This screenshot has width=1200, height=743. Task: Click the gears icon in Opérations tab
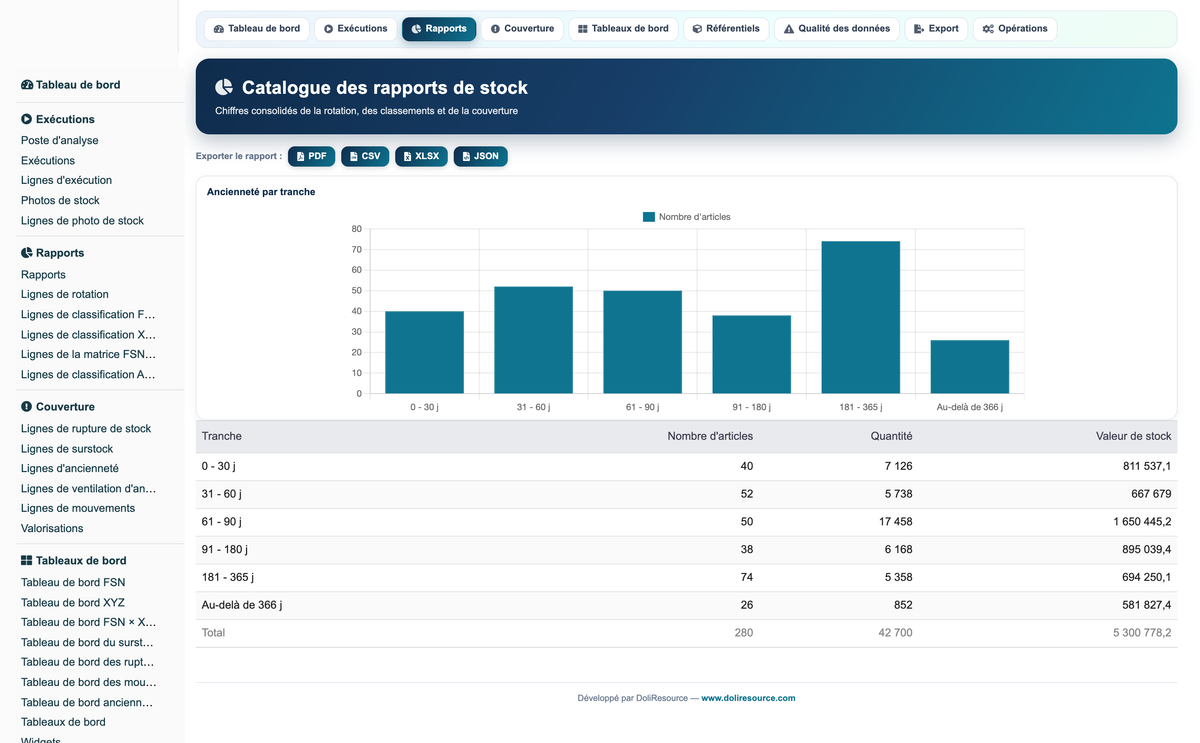pos(988,29)
